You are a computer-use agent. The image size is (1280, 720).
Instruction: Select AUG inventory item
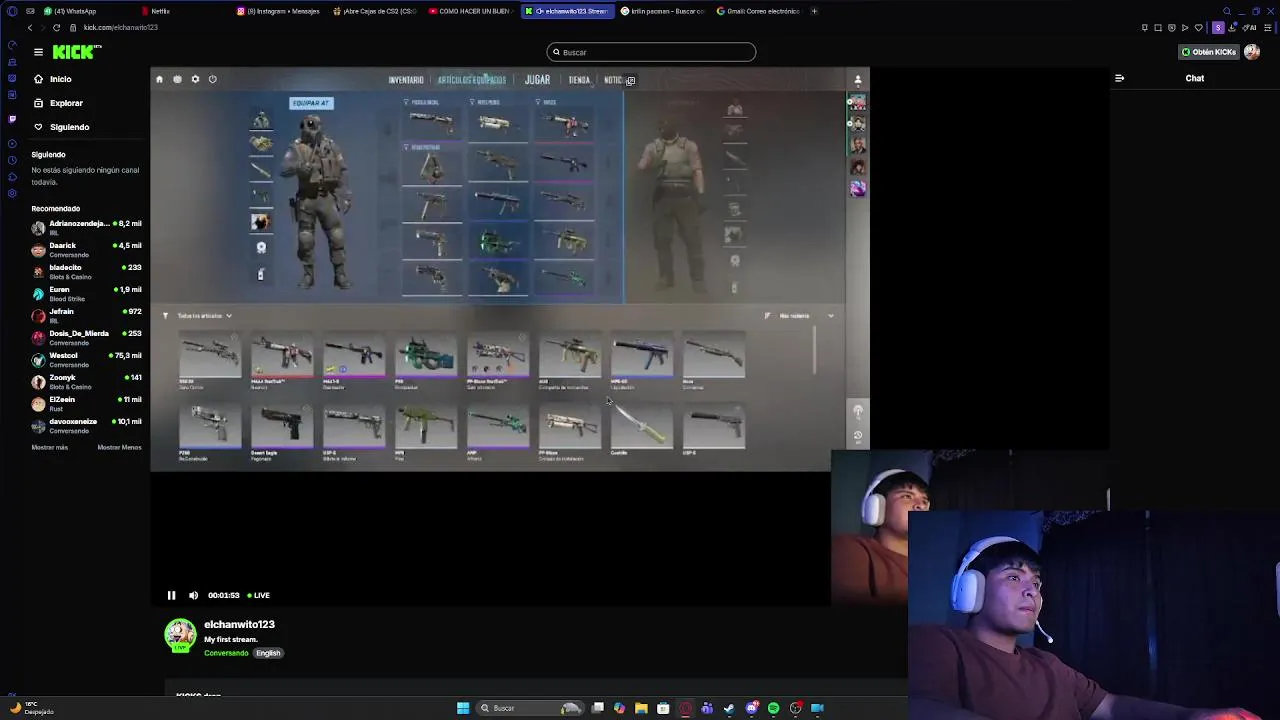[570, 360]
